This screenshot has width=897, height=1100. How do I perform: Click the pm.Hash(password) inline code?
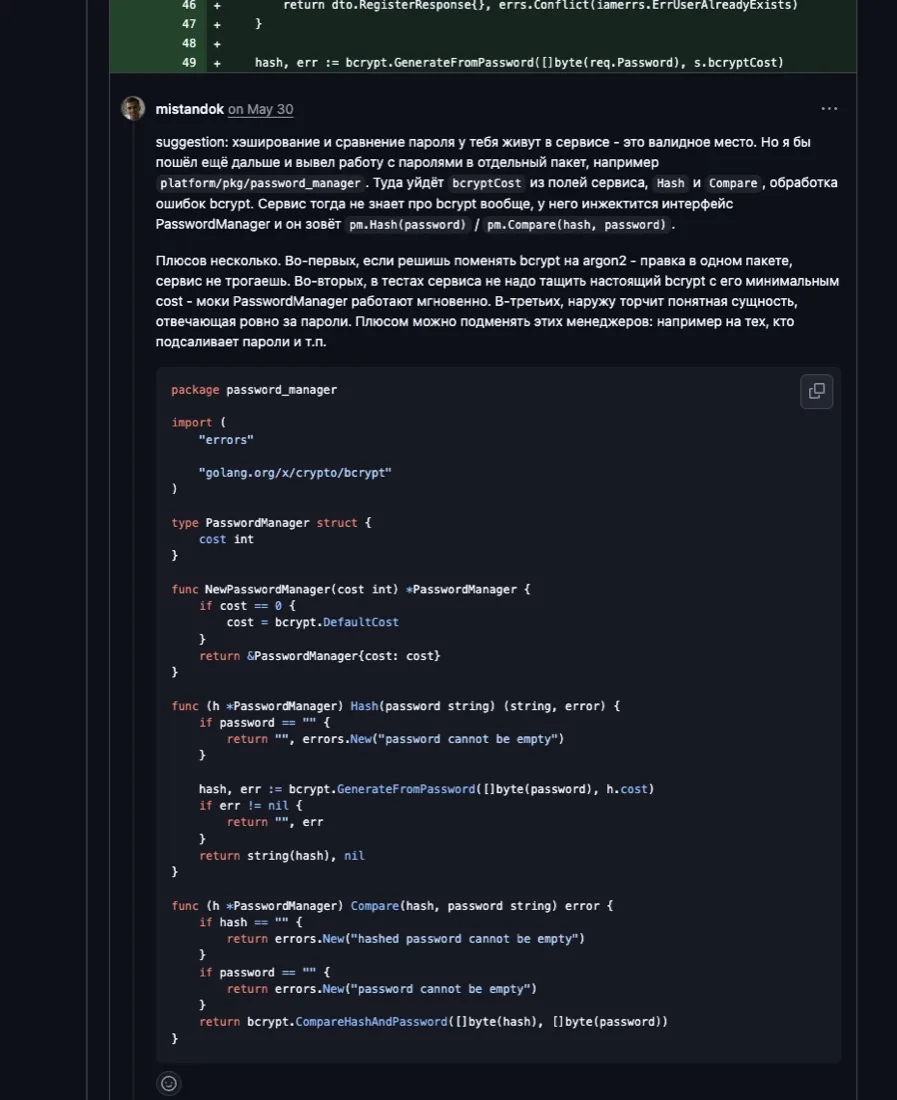(x=407, y=225)
